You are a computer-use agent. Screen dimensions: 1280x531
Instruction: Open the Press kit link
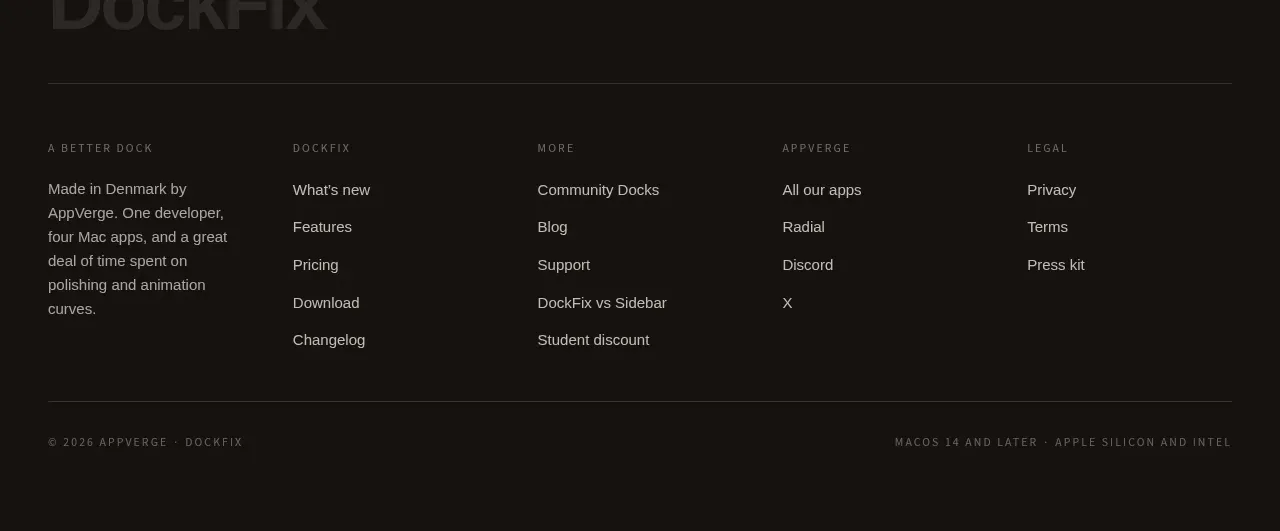pos(1056,265)
